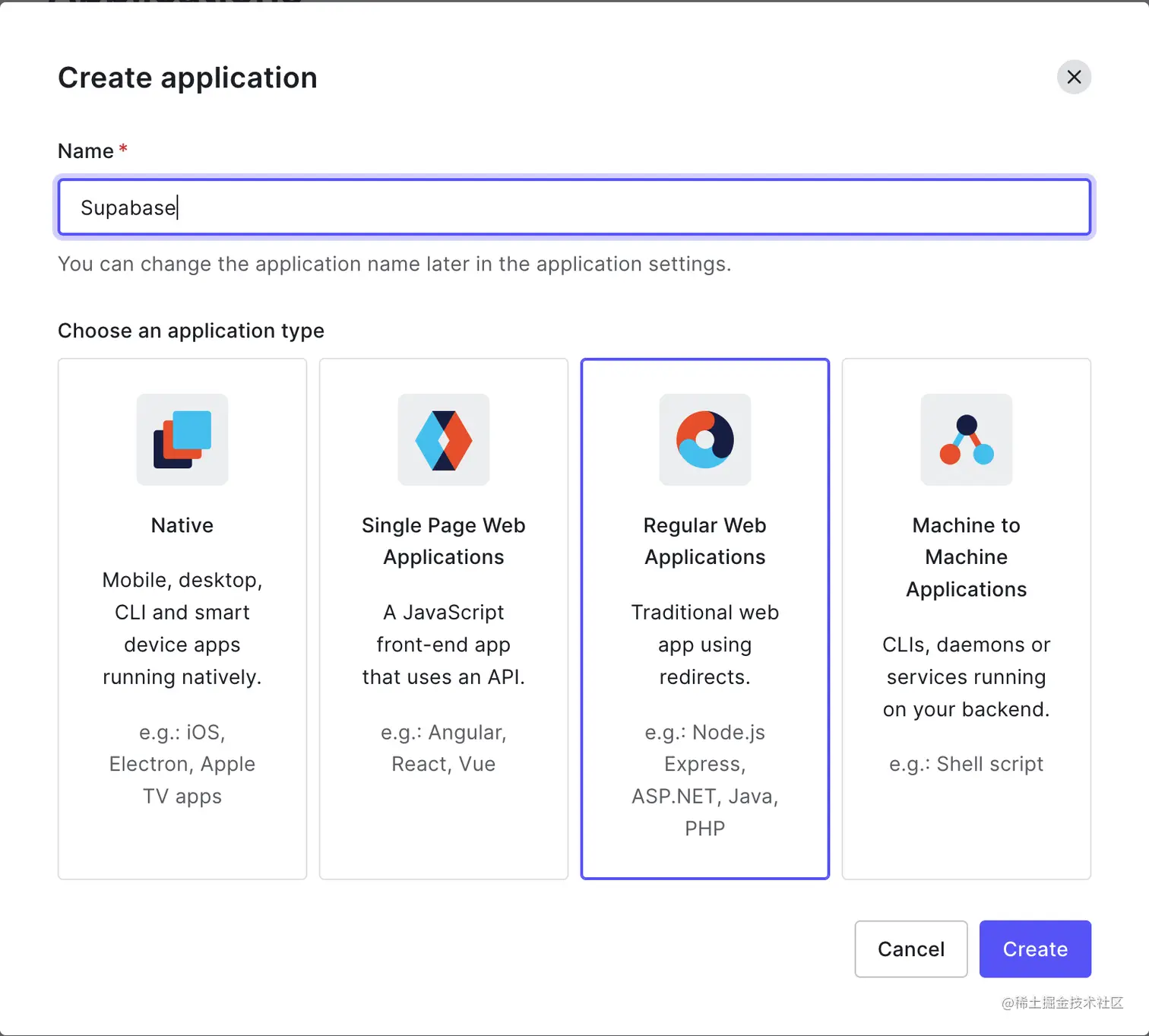Click the Traditional web app description text
The height and width of the screenshot is (1036, 1149).
704,645
